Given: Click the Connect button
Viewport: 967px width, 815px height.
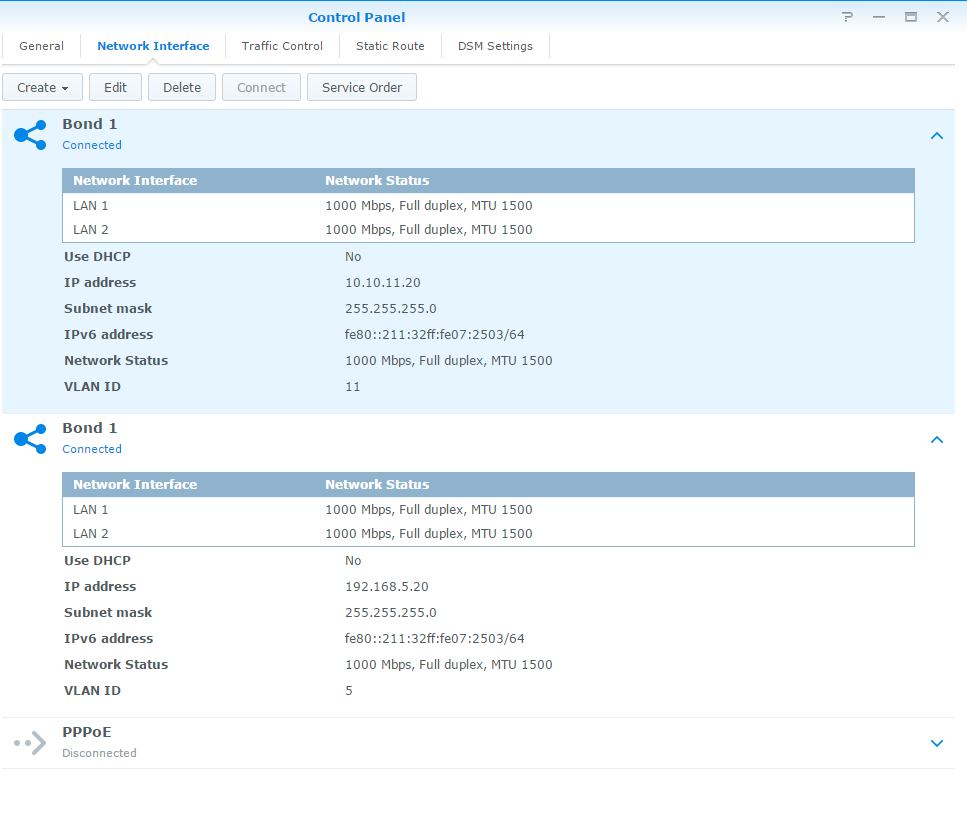Looking at the screenshot, I should [x=261, y=88].
